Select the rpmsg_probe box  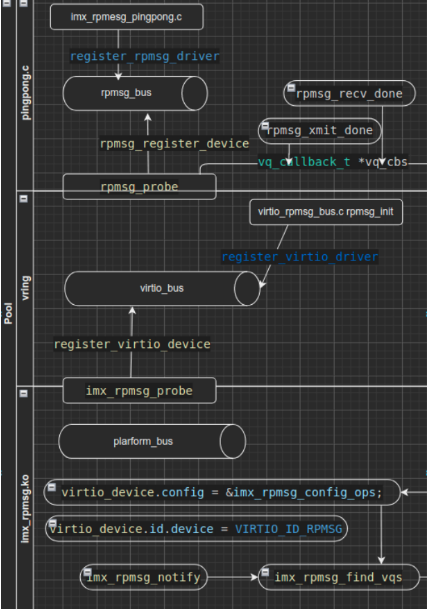139,187
